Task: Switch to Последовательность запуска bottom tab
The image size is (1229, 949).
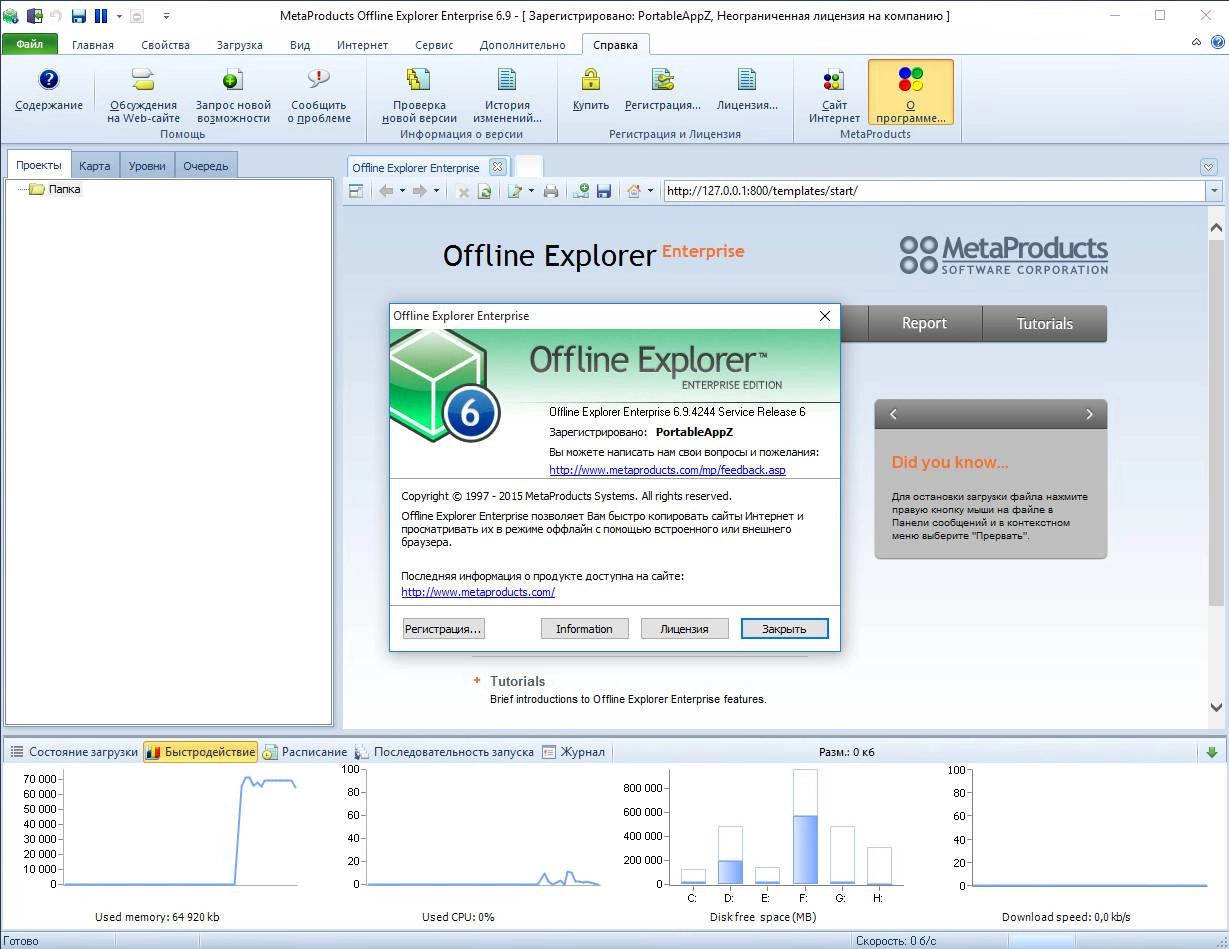Action: coord(445,752)
